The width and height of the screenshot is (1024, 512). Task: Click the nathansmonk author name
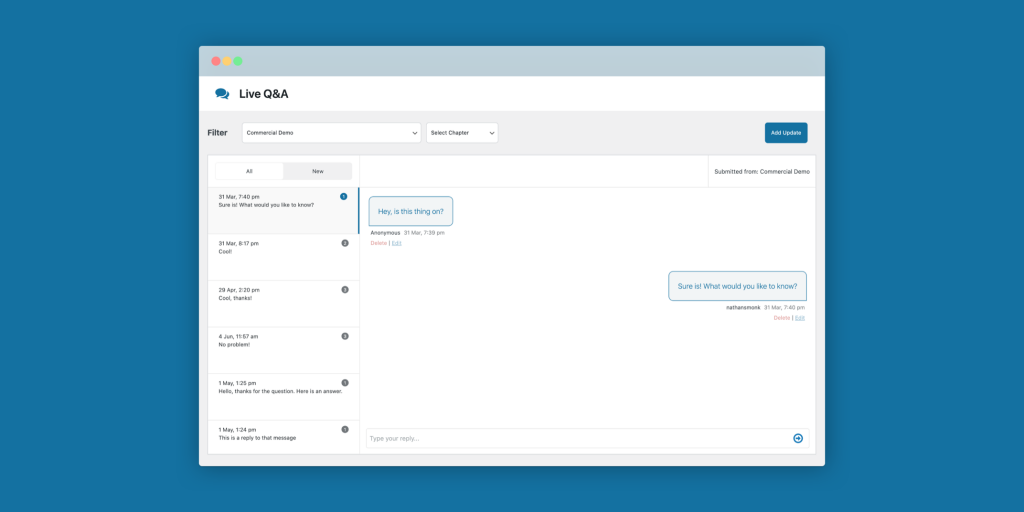(743, 308)
